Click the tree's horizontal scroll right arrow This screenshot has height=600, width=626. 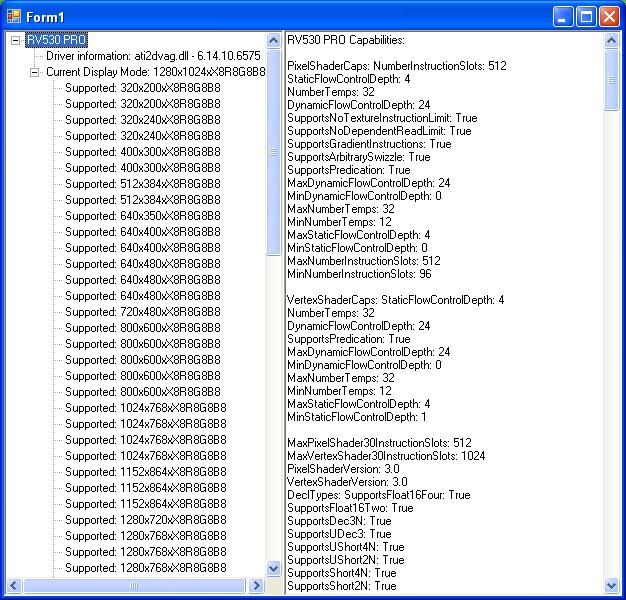click(258, 584)
